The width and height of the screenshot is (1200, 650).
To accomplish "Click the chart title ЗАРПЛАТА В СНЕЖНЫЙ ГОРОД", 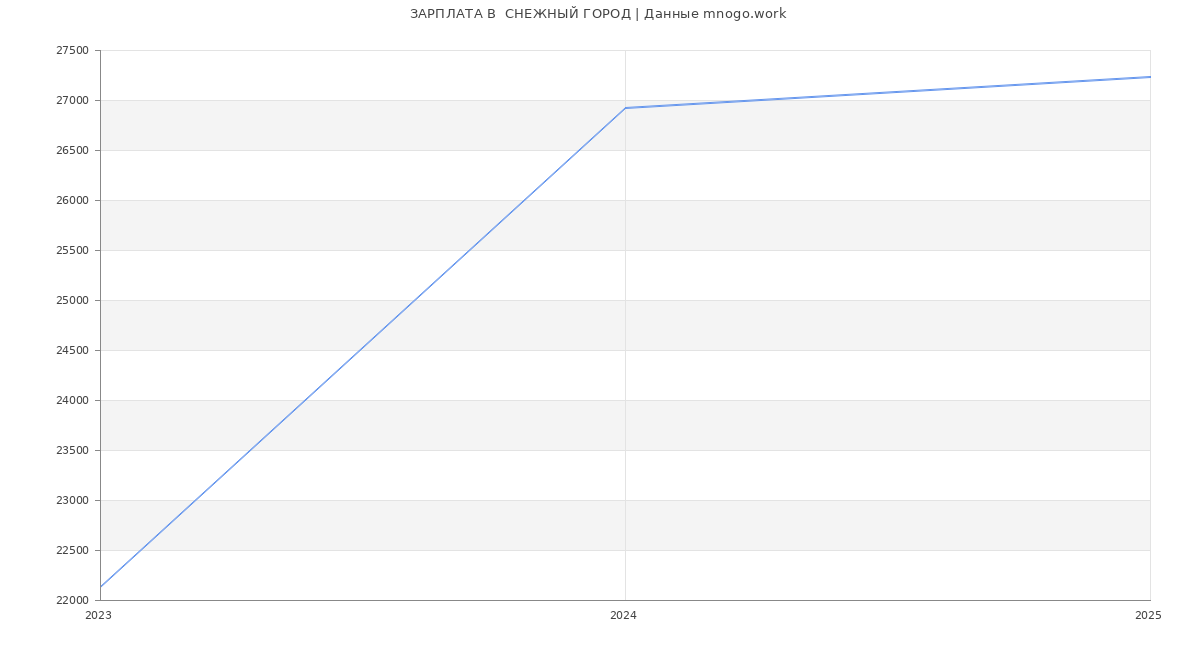I will click(520, 14).
